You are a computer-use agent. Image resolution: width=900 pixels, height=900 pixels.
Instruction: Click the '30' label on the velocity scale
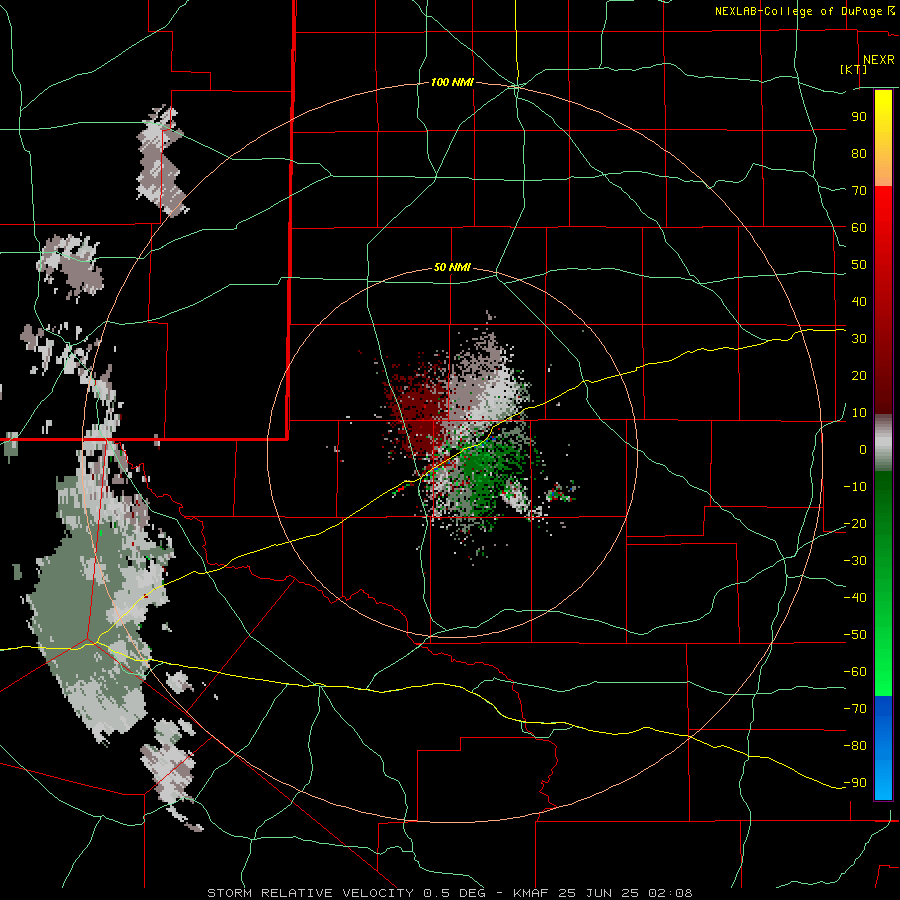point(859,339)
